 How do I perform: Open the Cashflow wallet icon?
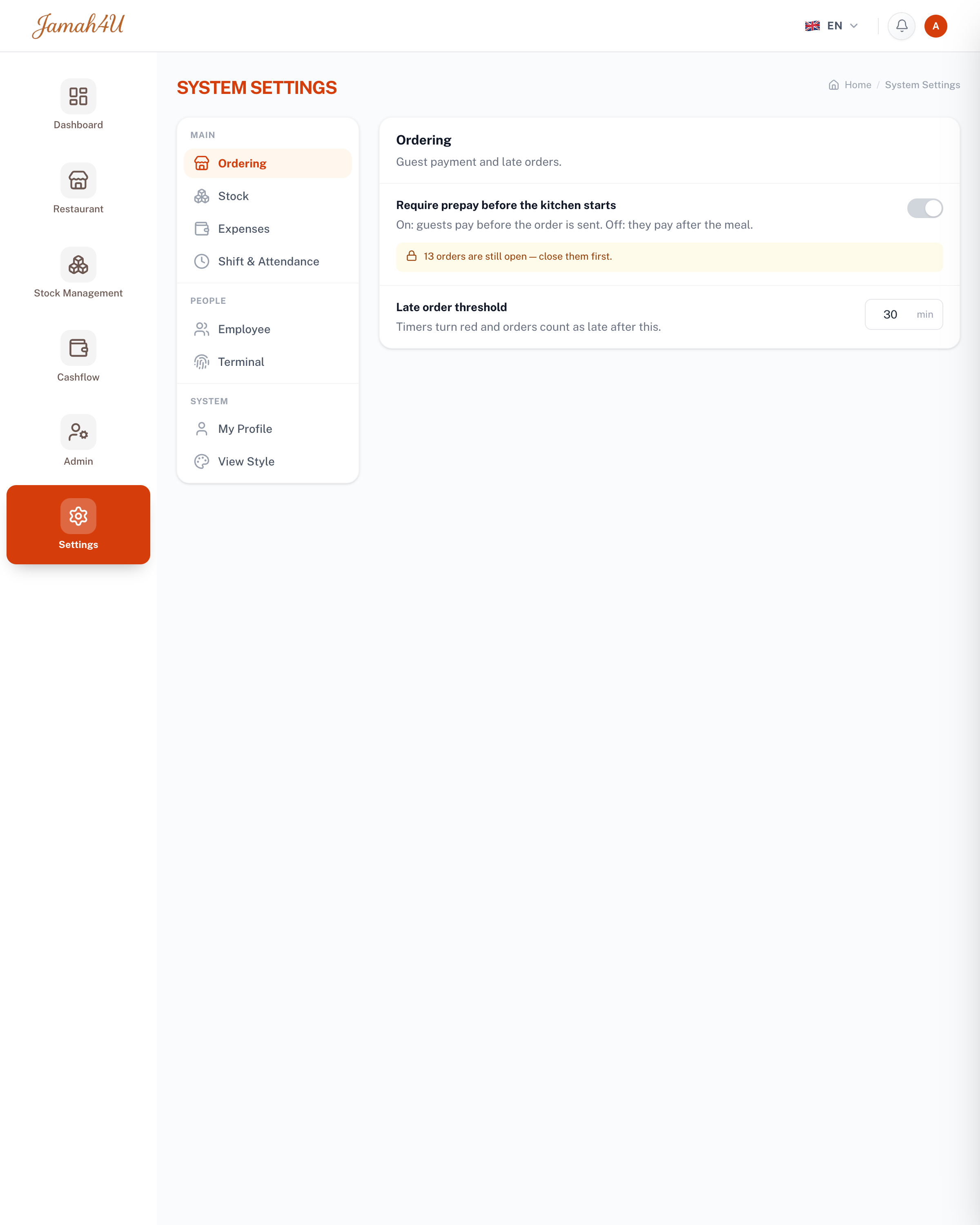78,348
